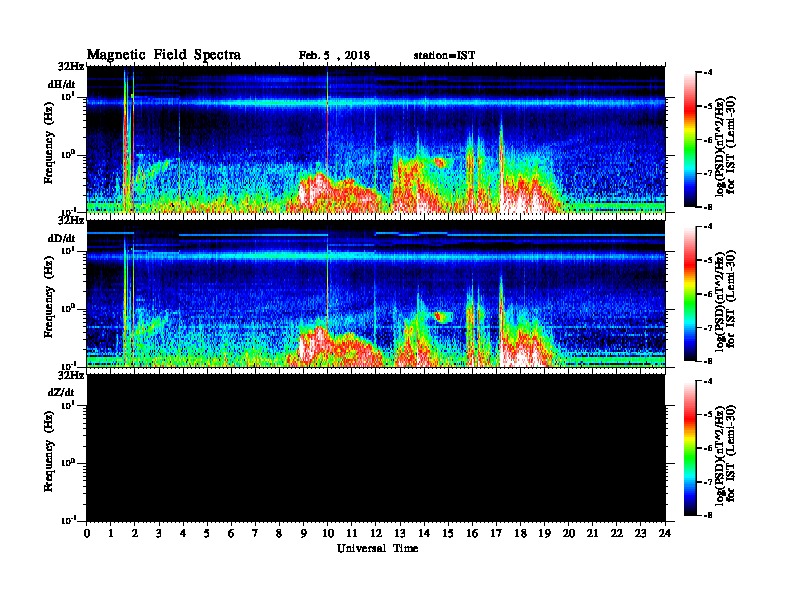This screenshot has height=612, width=792.
Task: Click hour tick label "10" on time axis
Action: (x=328, y=534)
